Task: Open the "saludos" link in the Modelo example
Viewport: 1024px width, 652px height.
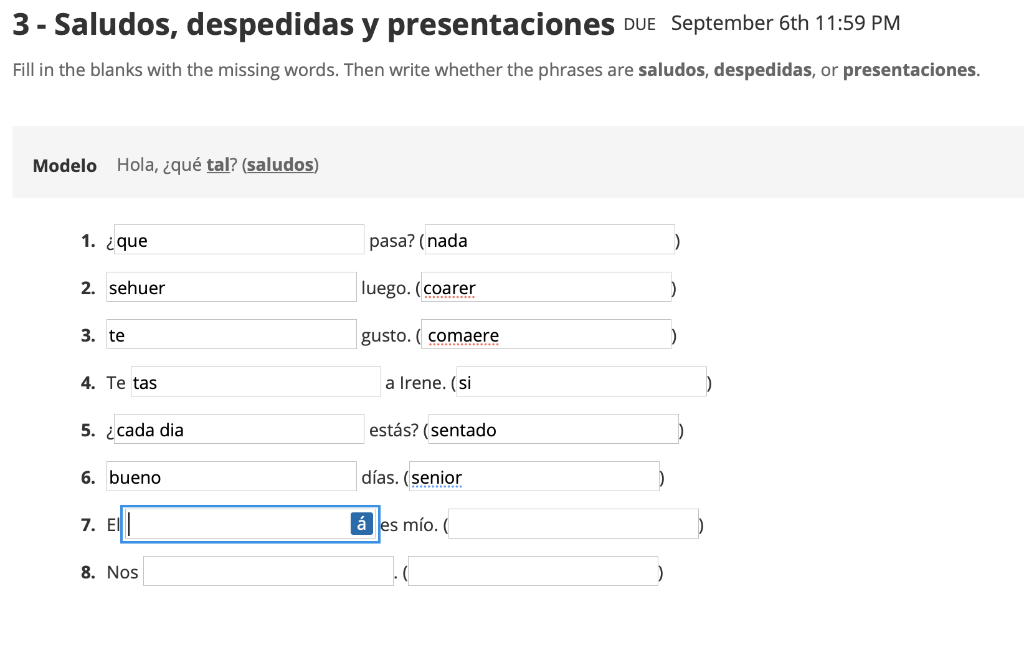Action: [280, 164]
